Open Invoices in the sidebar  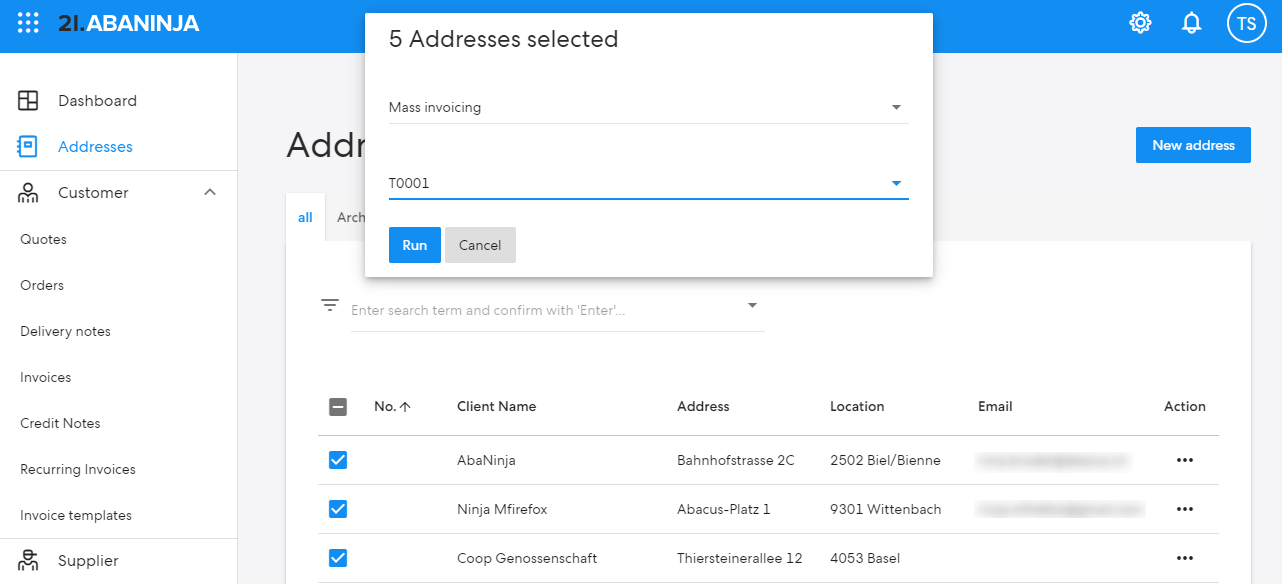pos(46,377)
